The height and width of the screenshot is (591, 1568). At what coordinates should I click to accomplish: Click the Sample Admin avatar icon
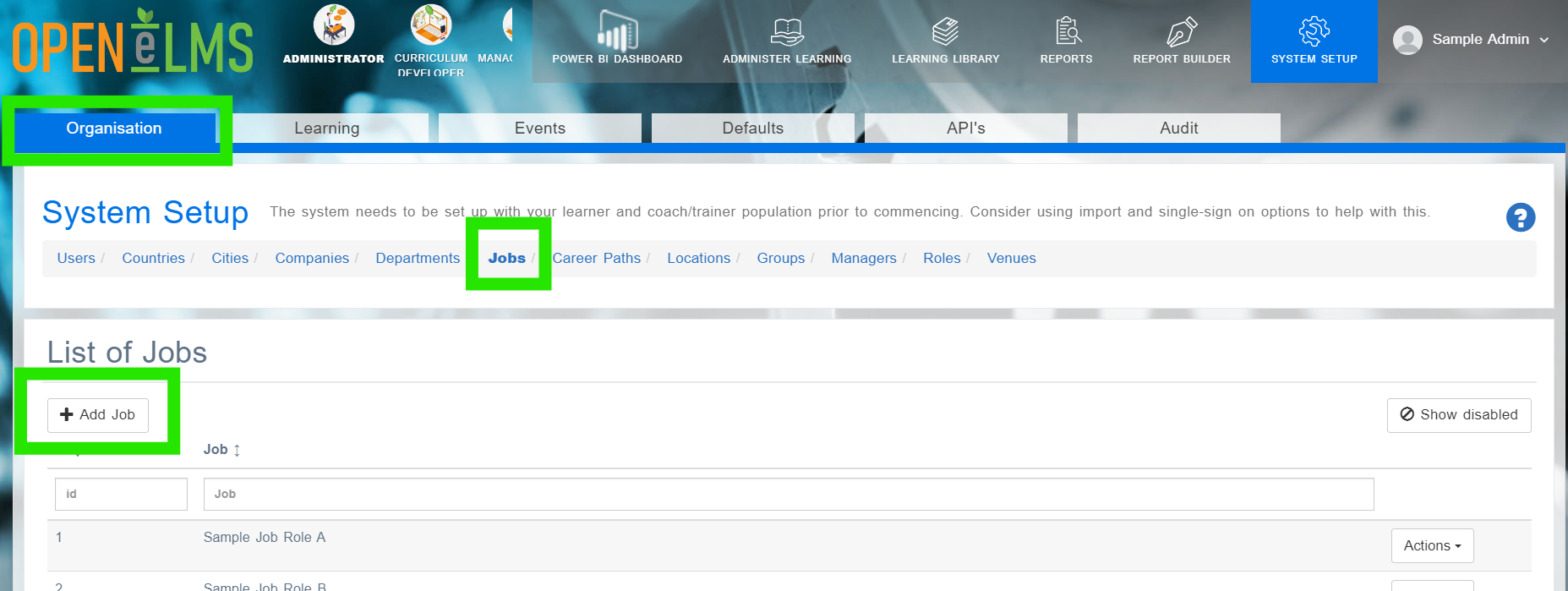point(1407,40)
